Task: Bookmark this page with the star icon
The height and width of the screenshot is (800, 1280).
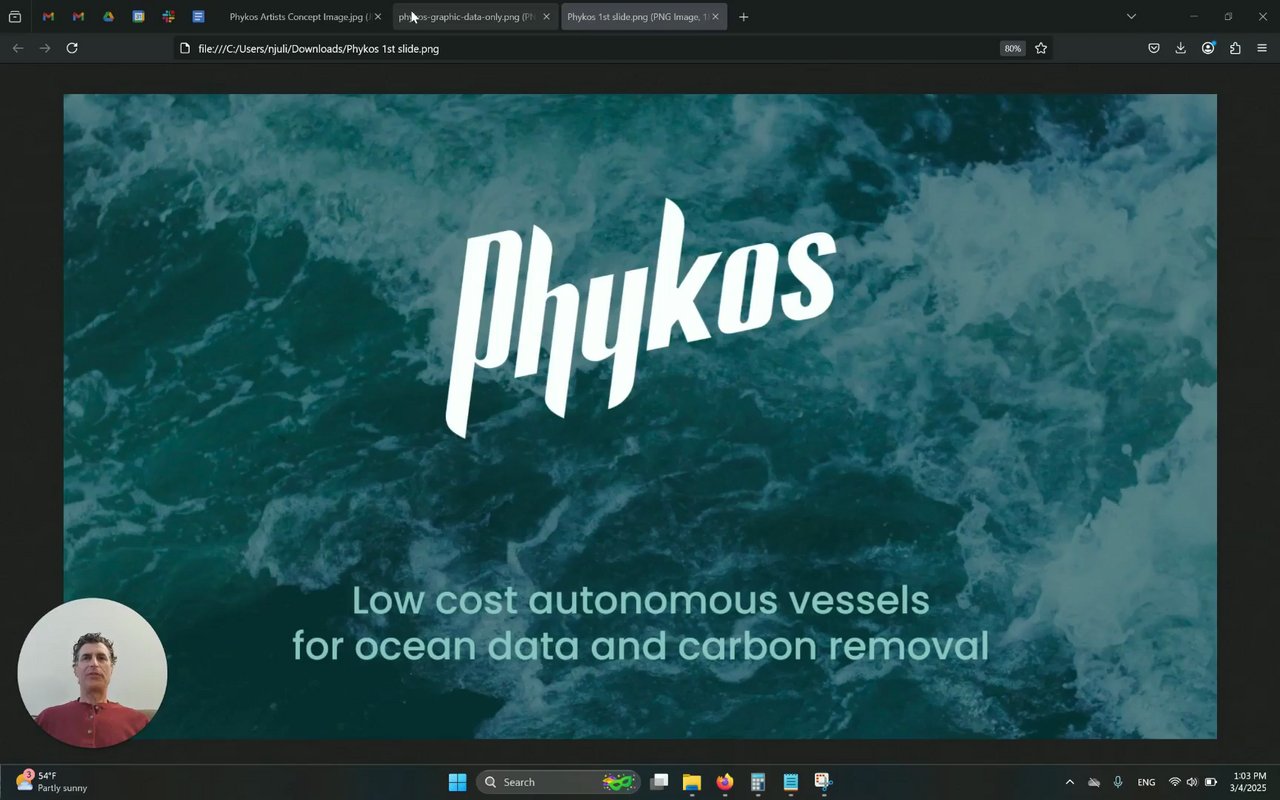Action: tap(1041, 48)
